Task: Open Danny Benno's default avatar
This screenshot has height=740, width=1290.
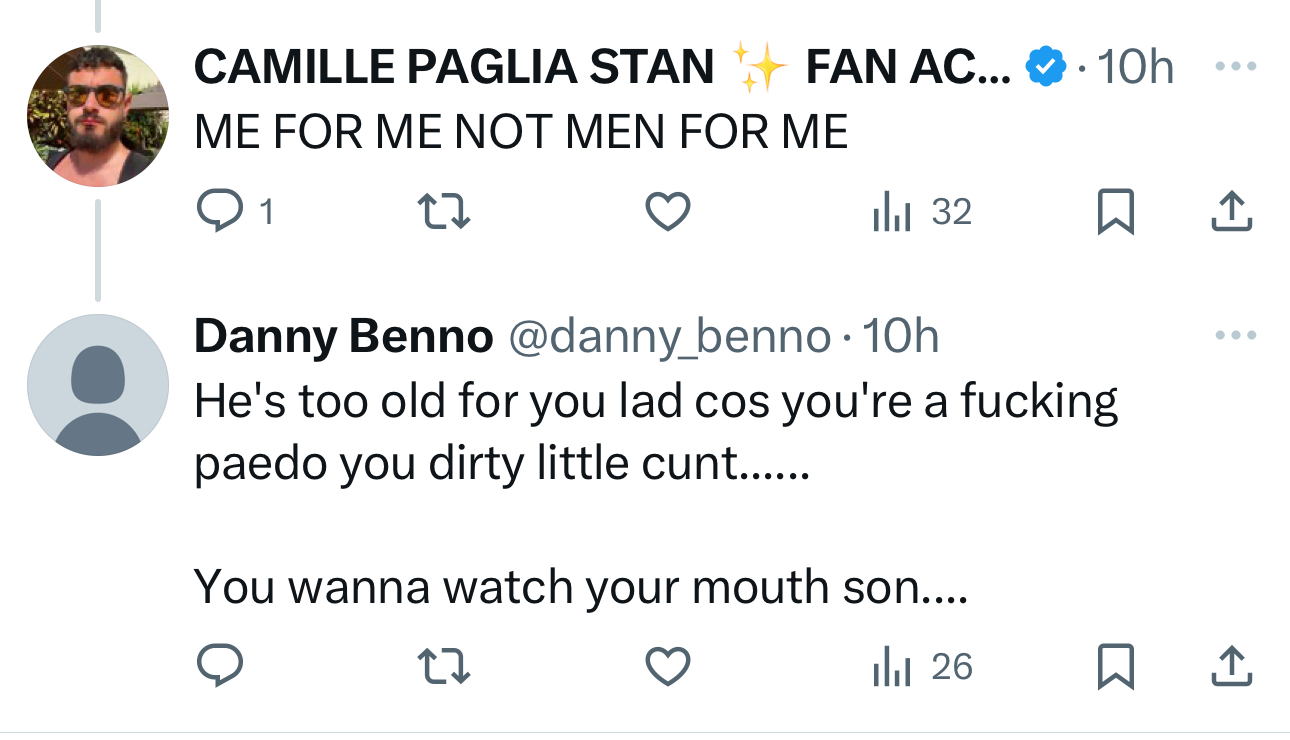Action: click(x=97, y=385)
